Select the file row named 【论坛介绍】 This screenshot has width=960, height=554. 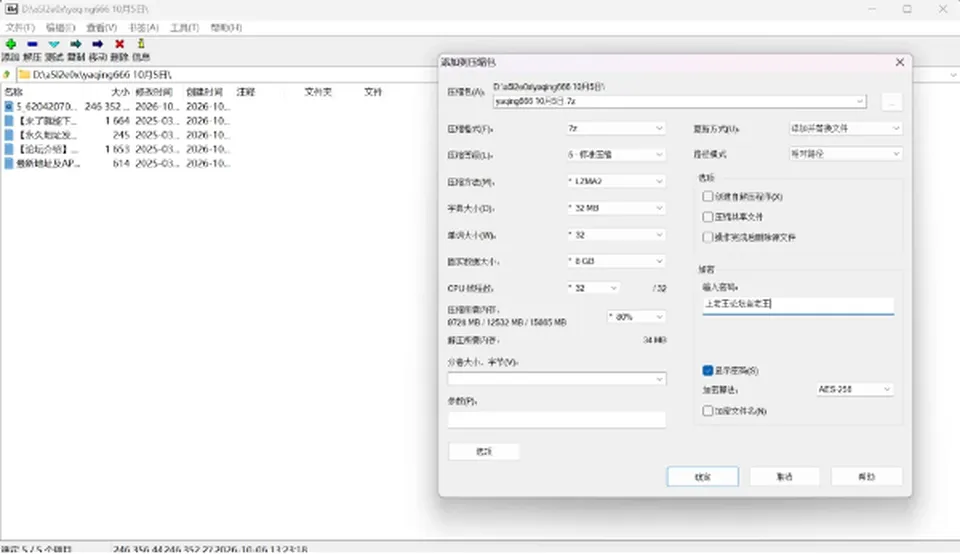coord(116,149)
